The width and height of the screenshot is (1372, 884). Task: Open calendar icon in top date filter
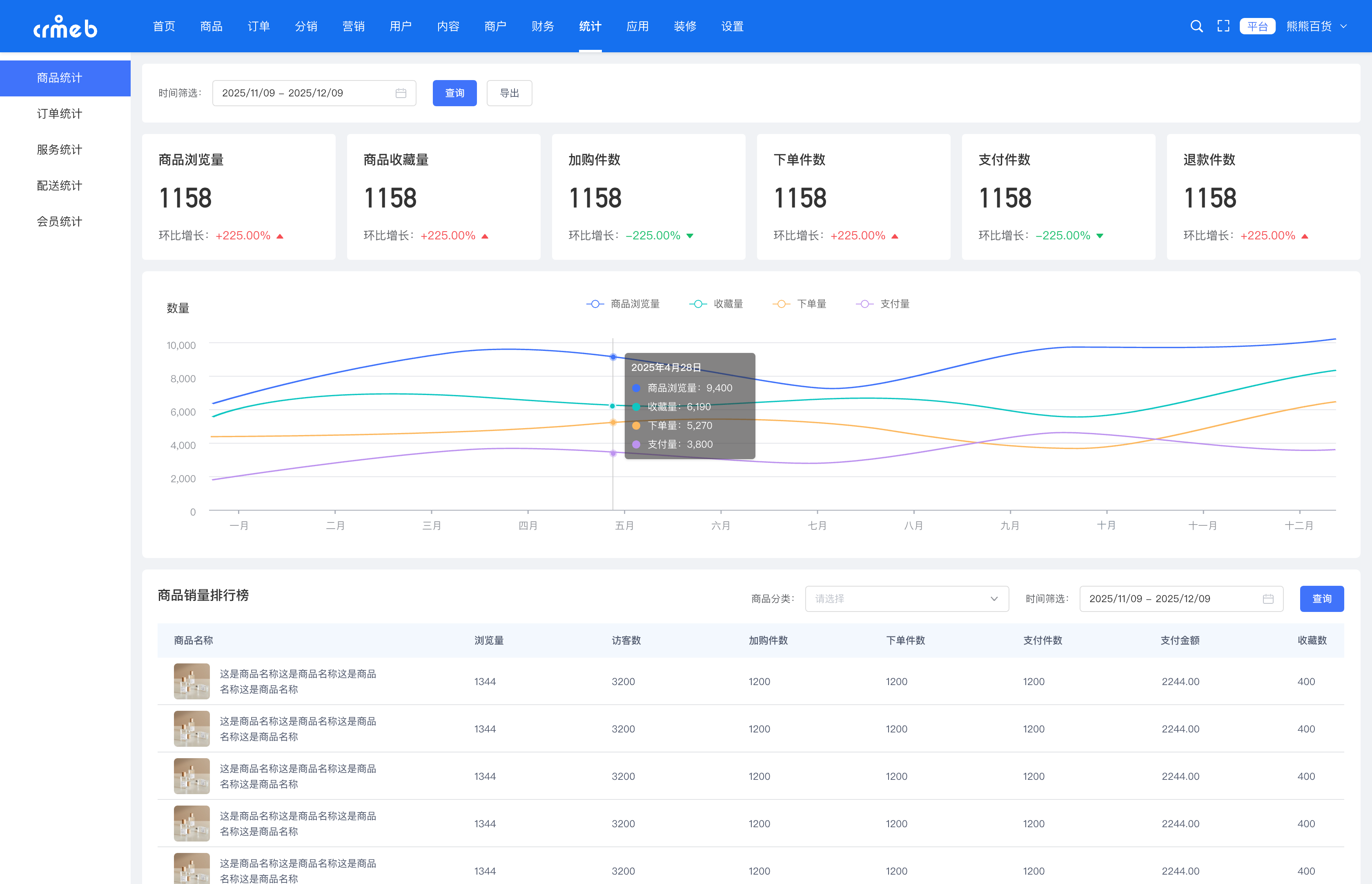(401, 93)
